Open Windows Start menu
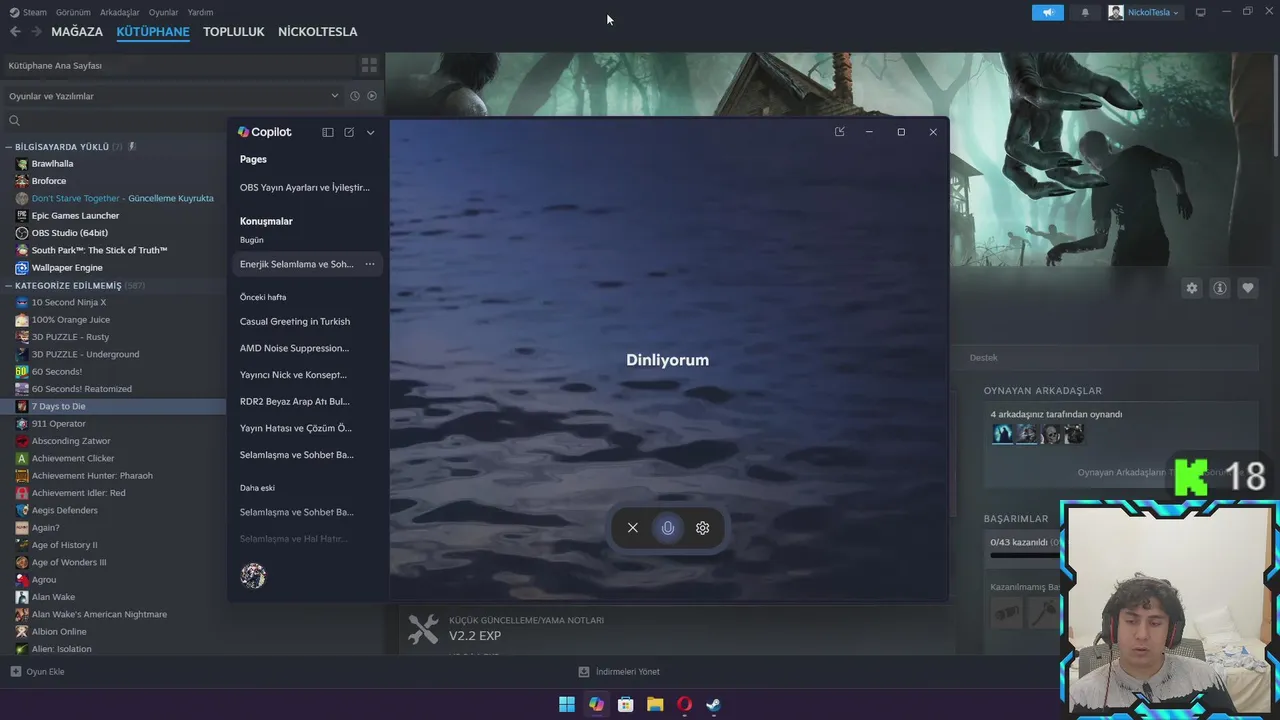 pyautogui.click(x=567, y=704)
